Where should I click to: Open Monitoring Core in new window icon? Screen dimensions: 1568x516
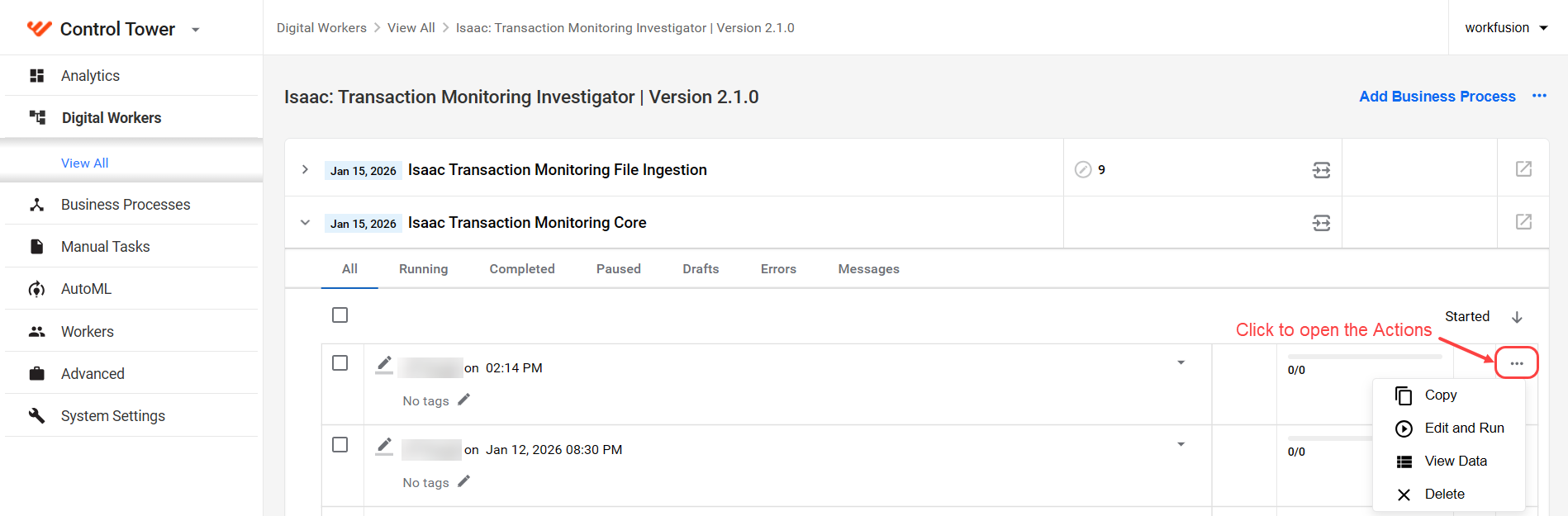pos(1524,221)
